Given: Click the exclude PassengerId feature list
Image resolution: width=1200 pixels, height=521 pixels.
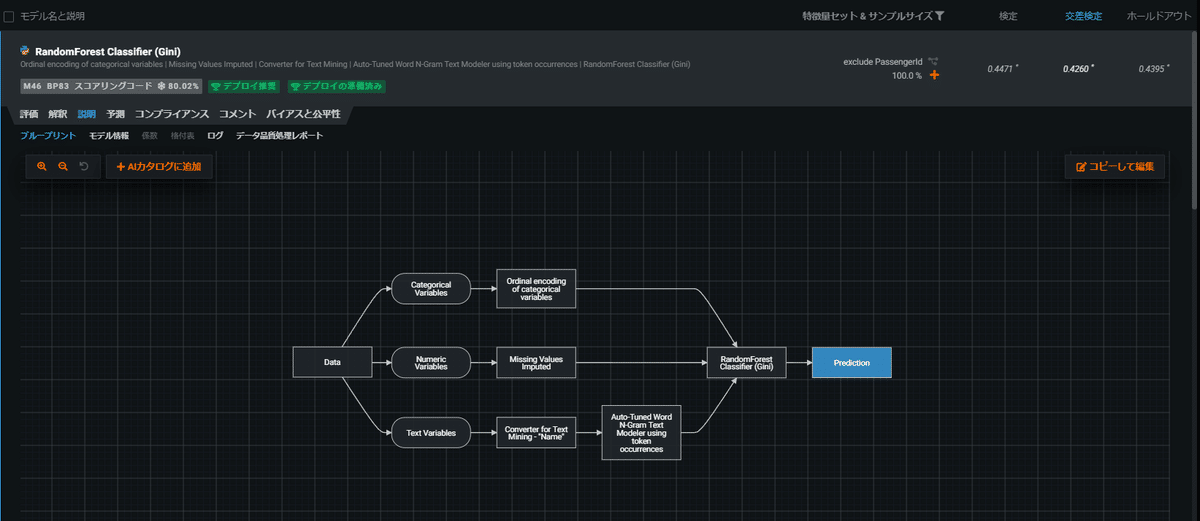Looking at the screenshot, I should coord(884,62).
